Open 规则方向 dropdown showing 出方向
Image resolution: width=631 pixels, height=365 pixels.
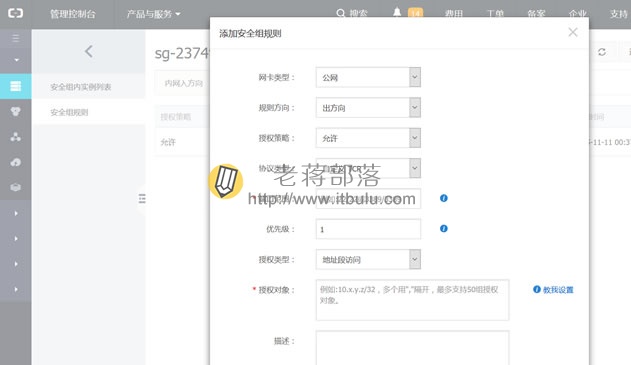click(x=368, y=107)
